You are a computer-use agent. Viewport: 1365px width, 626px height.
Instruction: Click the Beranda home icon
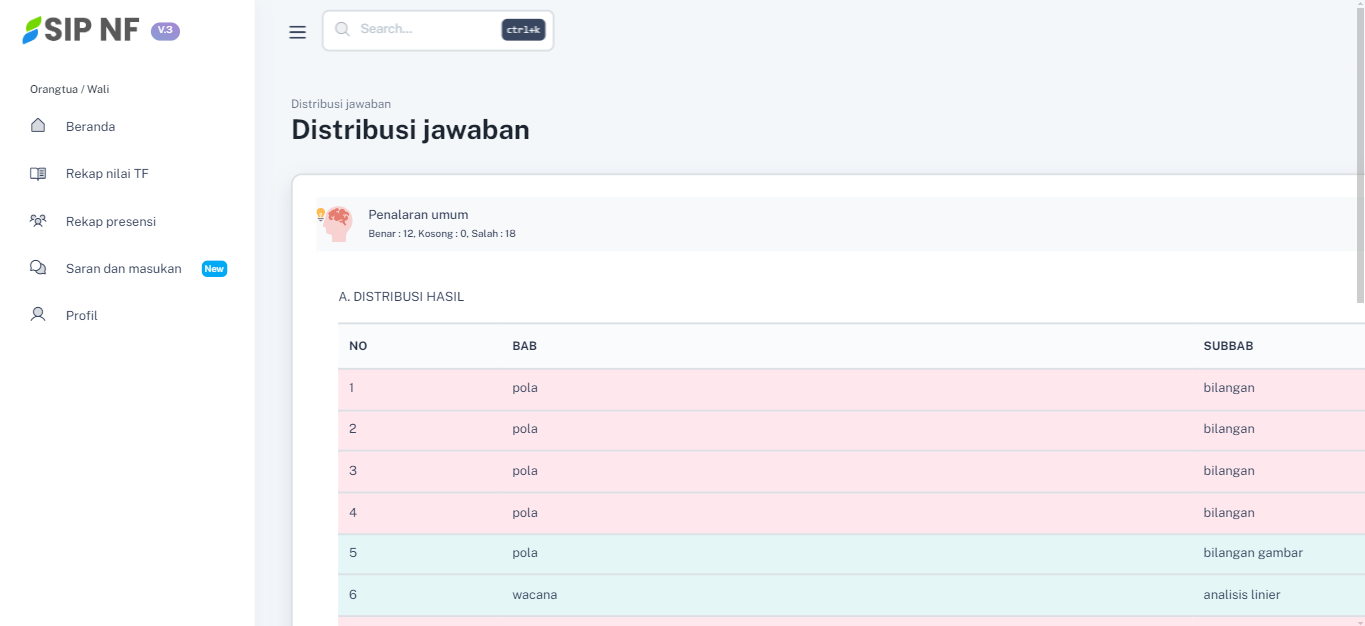pos(38,126)
